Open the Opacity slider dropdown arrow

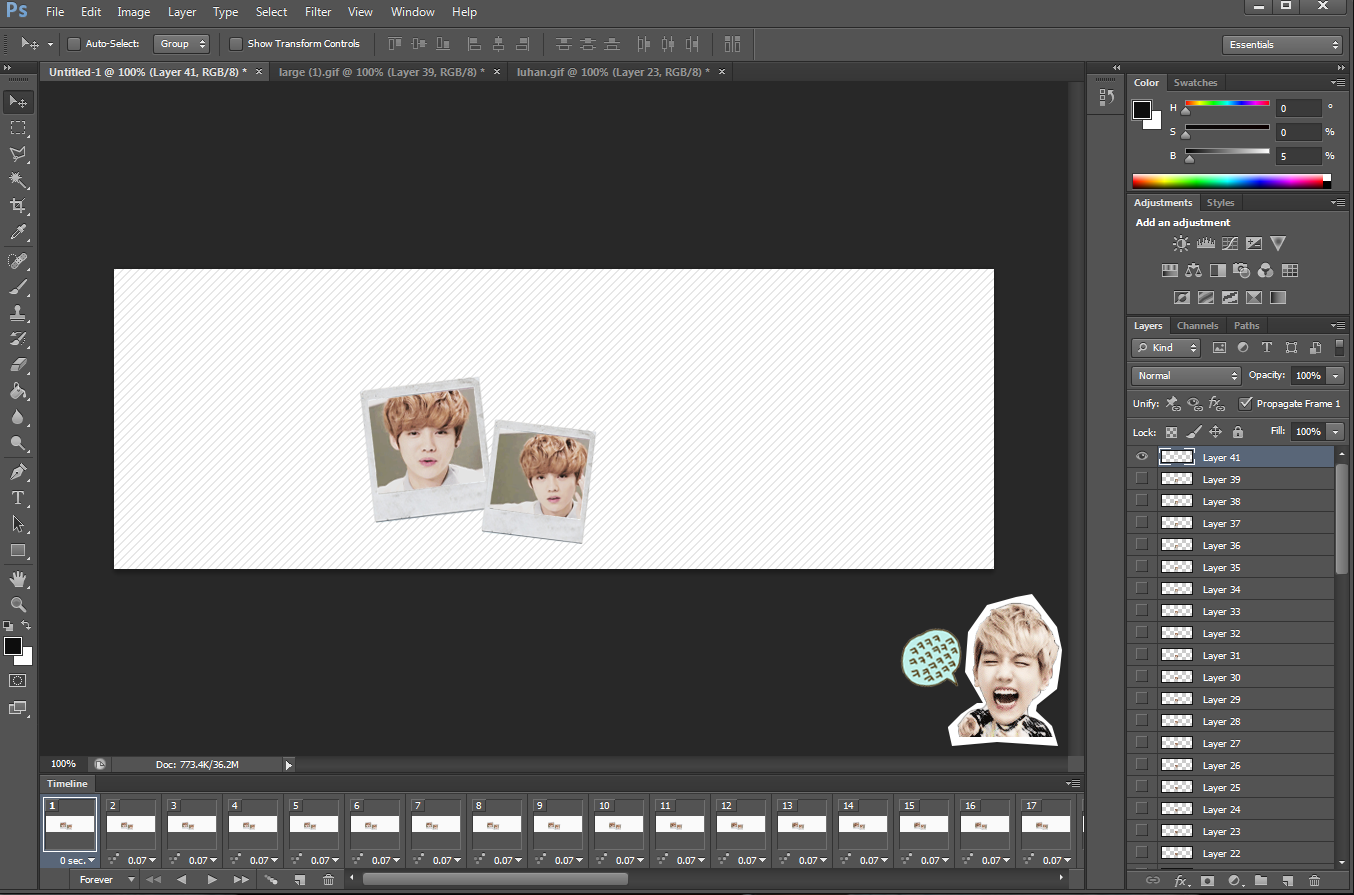click(1336, 376)
